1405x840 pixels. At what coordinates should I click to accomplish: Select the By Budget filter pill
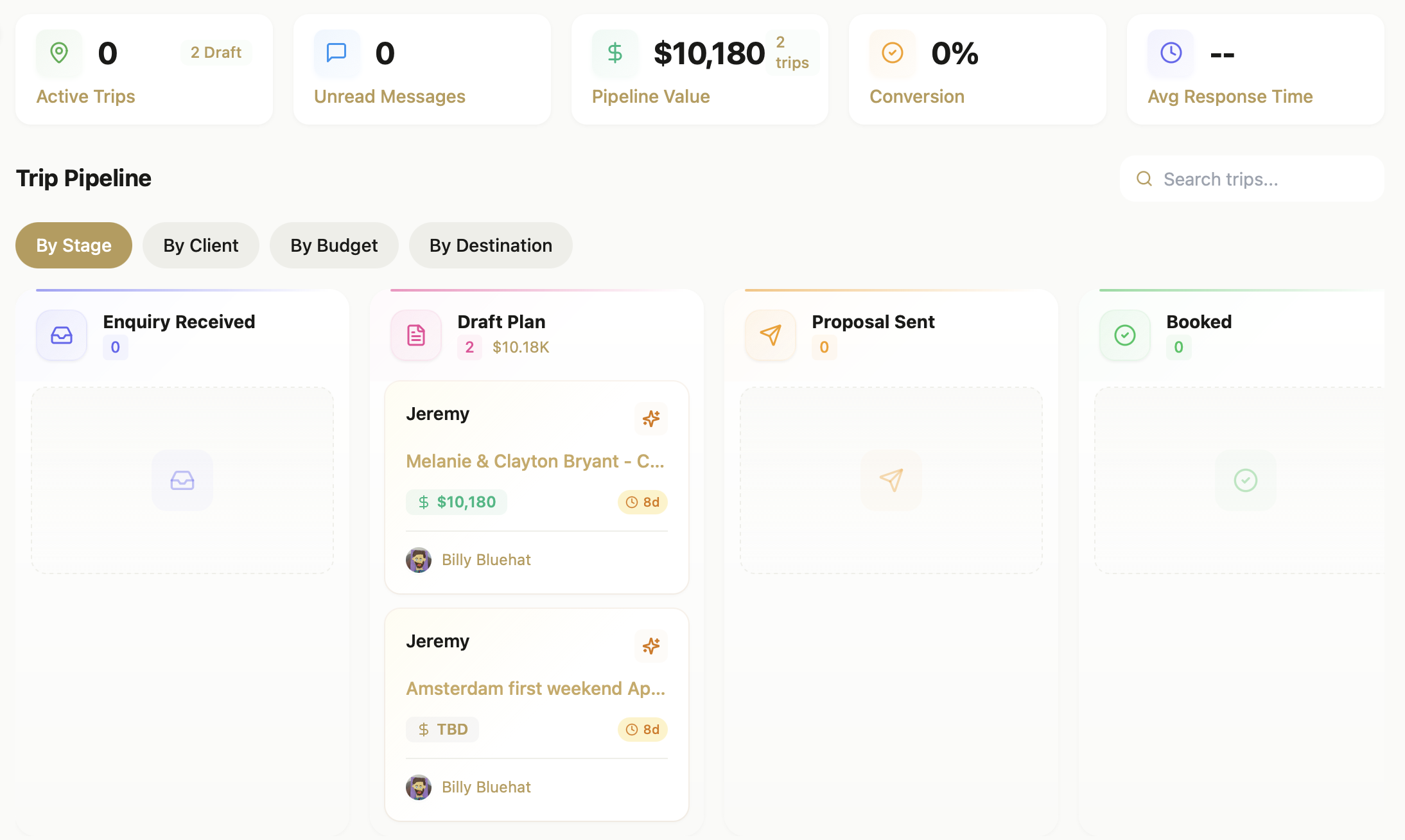(x=334, y=245)
